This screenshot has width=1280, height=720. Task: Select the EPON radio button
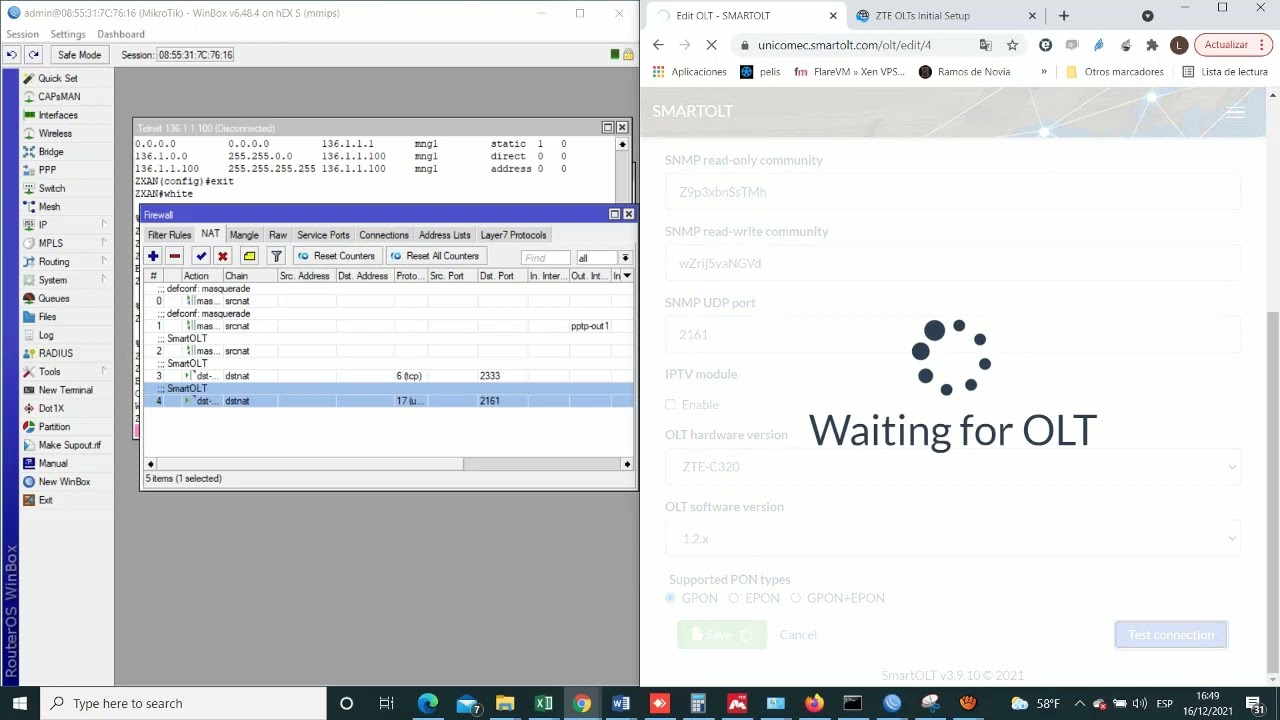click(x=734, y=598)
